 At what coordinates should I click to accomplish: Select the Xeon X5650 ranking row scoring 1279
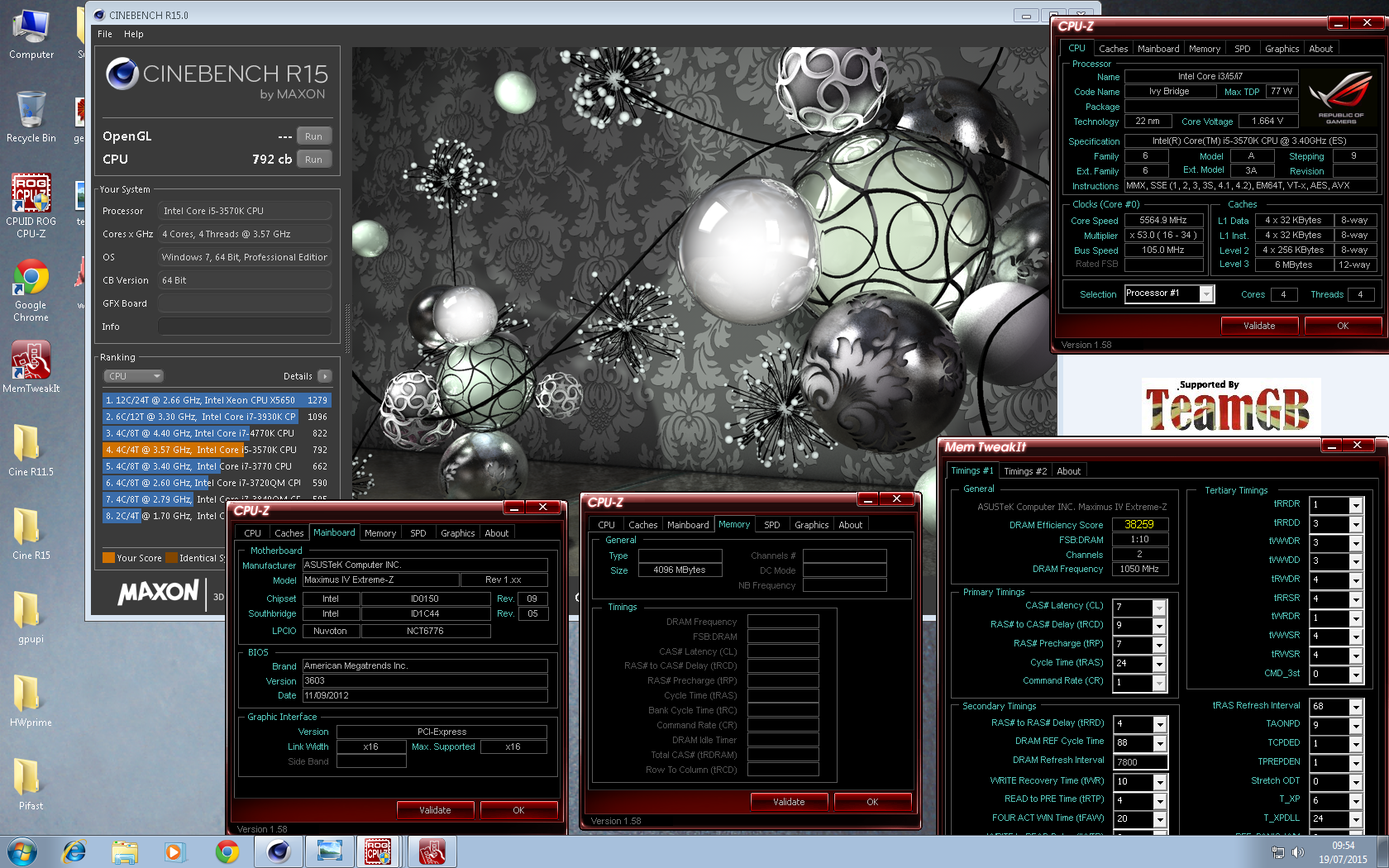click(217, 400)
